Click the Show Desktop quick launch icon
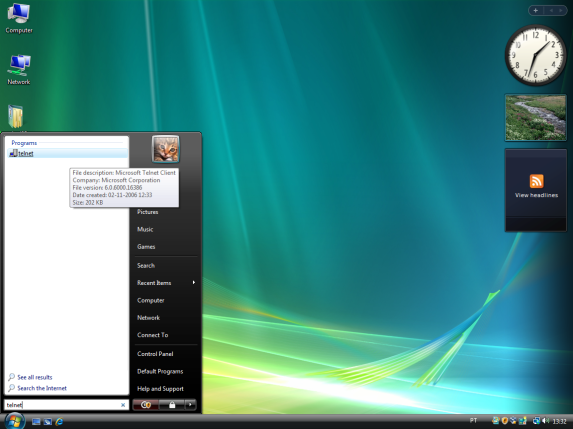Viewport: 573px width, 429px height. (36, 421)
